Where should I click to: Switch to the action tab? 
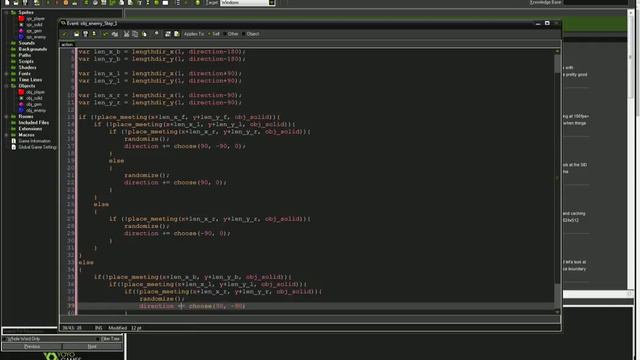67,44
